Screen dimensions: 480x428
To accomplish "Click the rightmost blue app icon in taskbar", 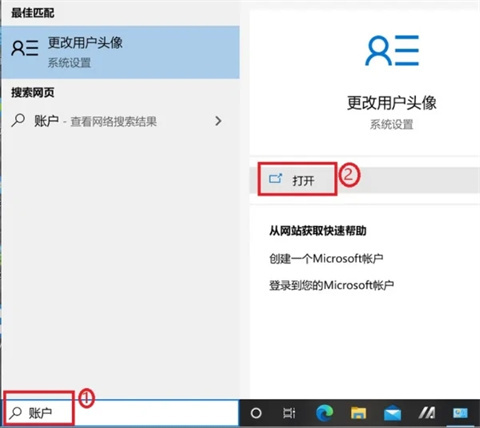I will coord(460,413).
